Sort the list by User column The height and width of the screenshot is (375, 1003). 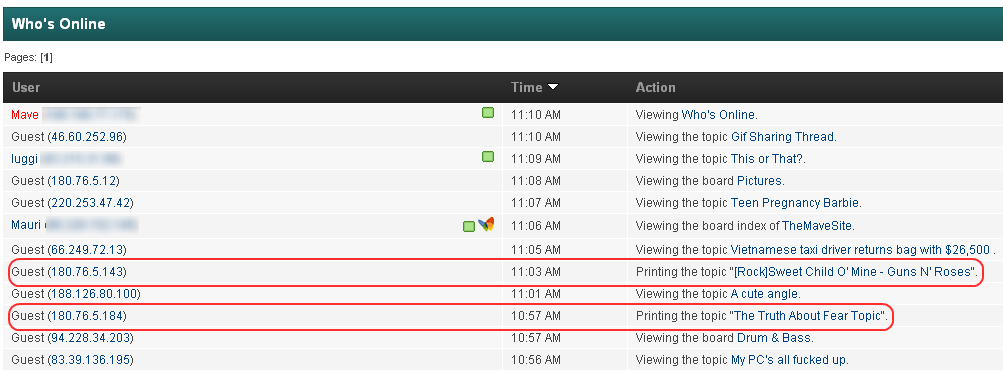coord(26,88)
